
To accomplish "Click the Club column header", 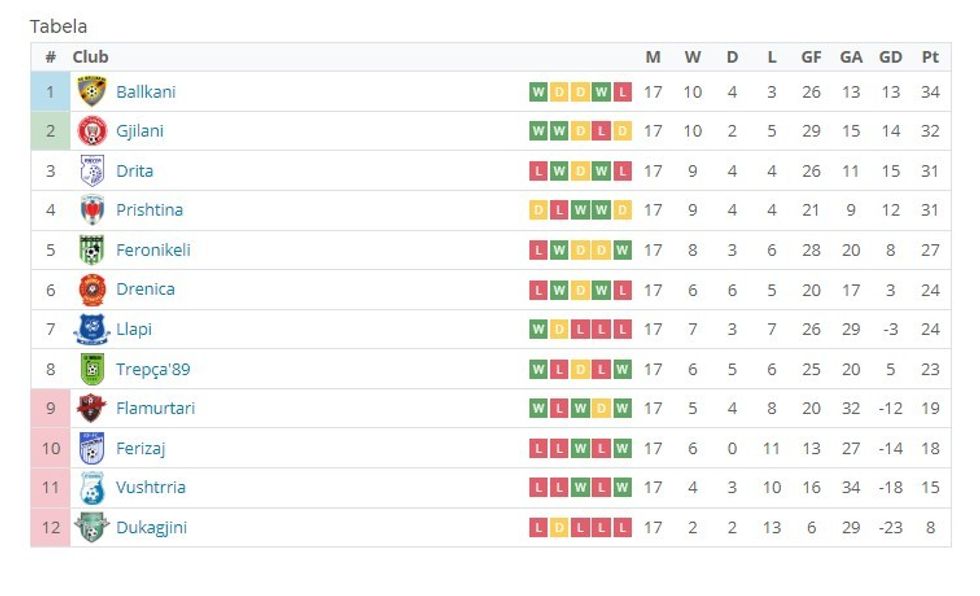I will pyautogui.click(x=90, y=57).
